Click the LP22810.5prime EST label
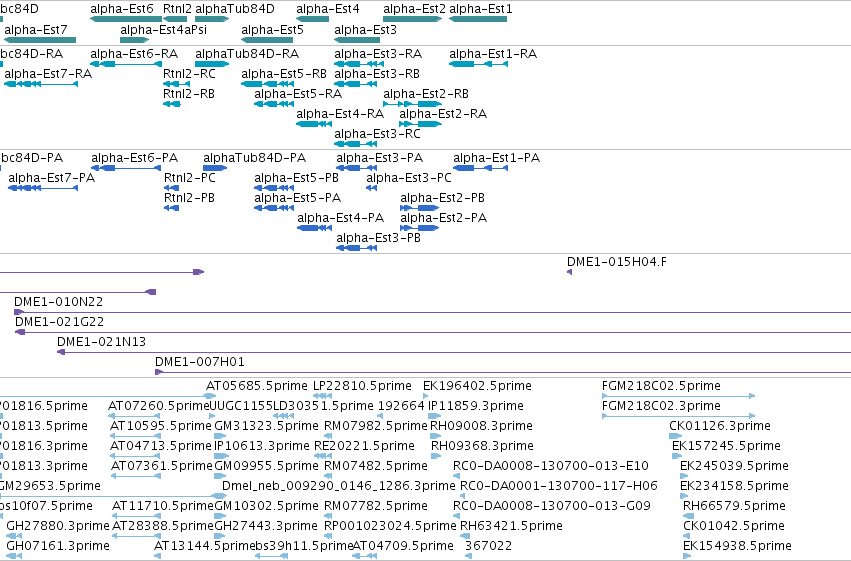Screen dimensions: 851x561 tap(363, 386)
